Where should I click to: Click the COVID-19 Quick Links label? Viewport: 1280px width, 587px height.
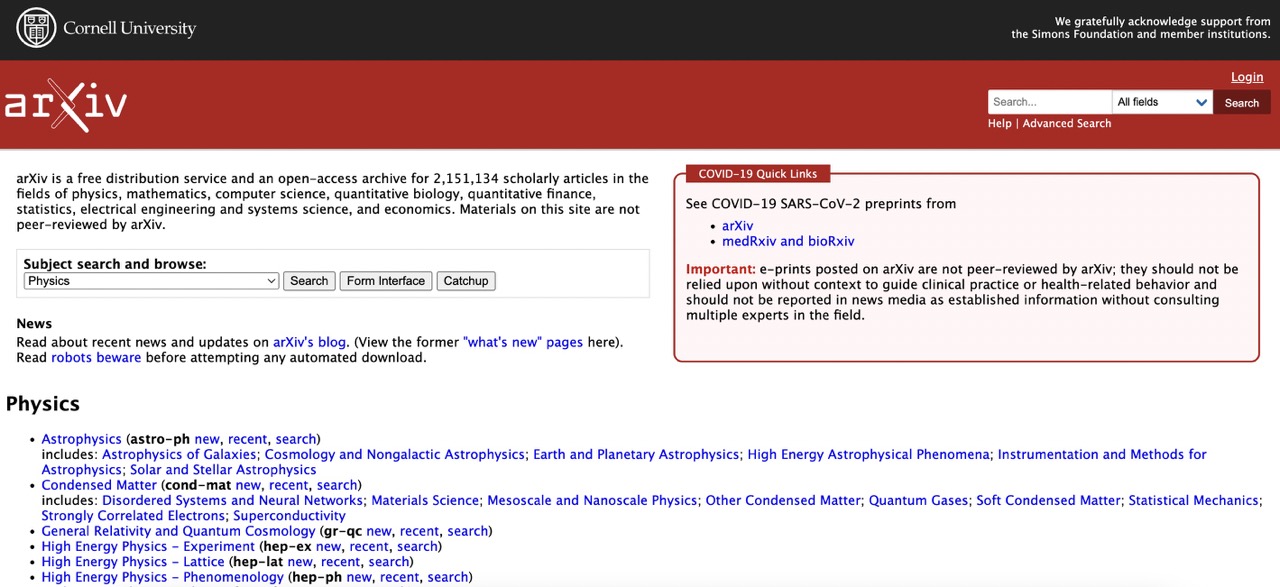tap(757, 174)
